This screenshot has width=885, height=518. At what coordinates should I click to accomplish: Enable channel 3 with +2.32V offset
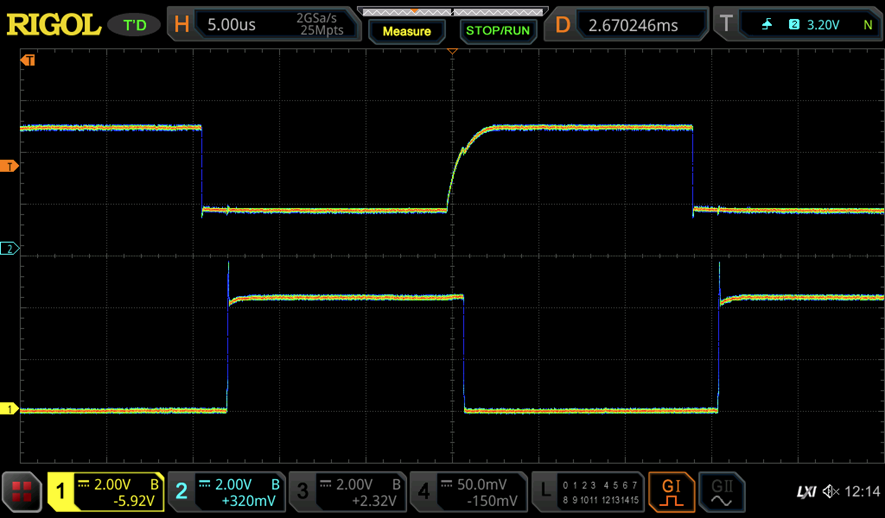[x=347, y=491]
